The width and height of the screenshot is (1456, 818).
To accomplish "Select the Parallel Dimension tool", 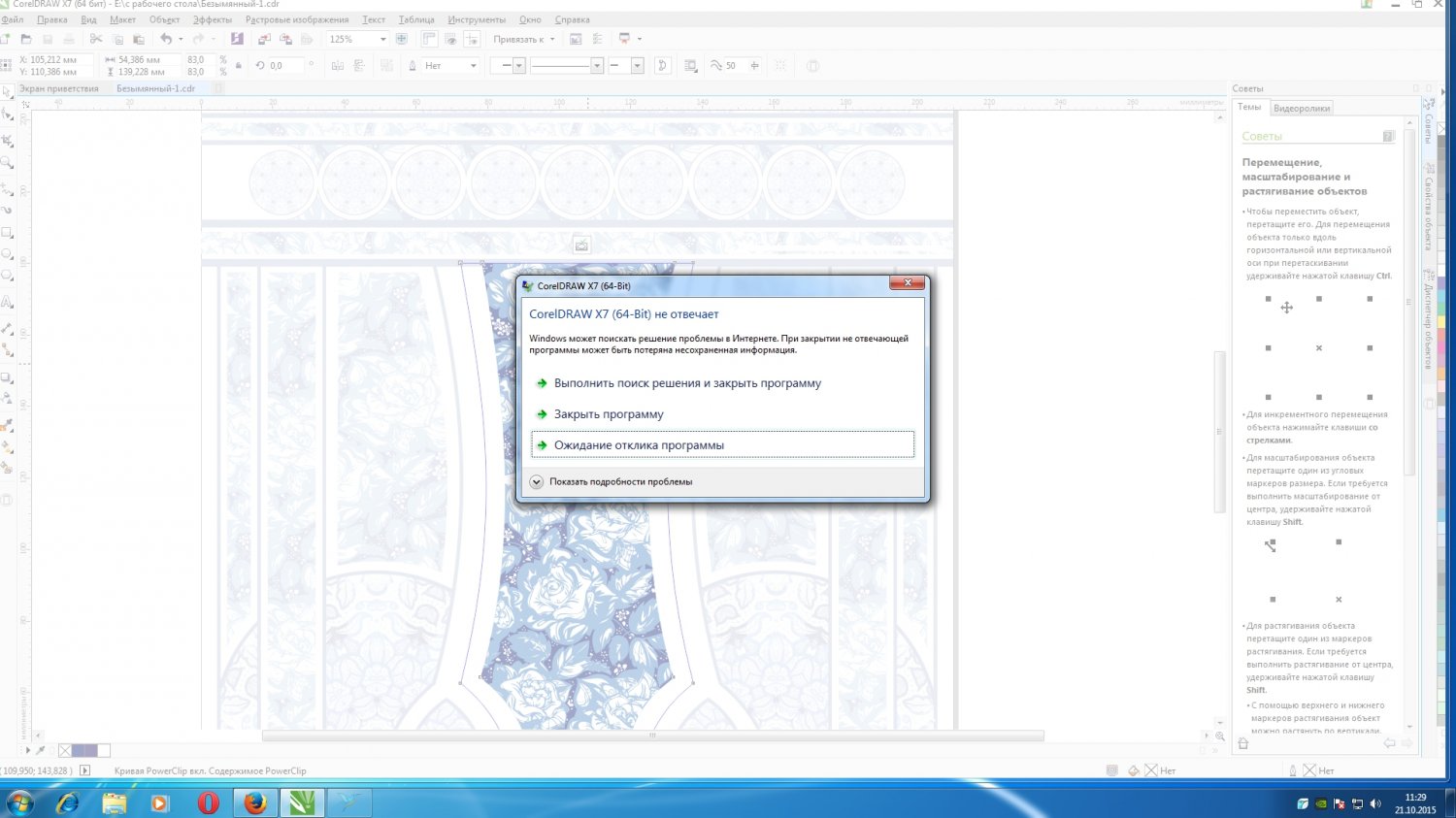I will [8, 328].
